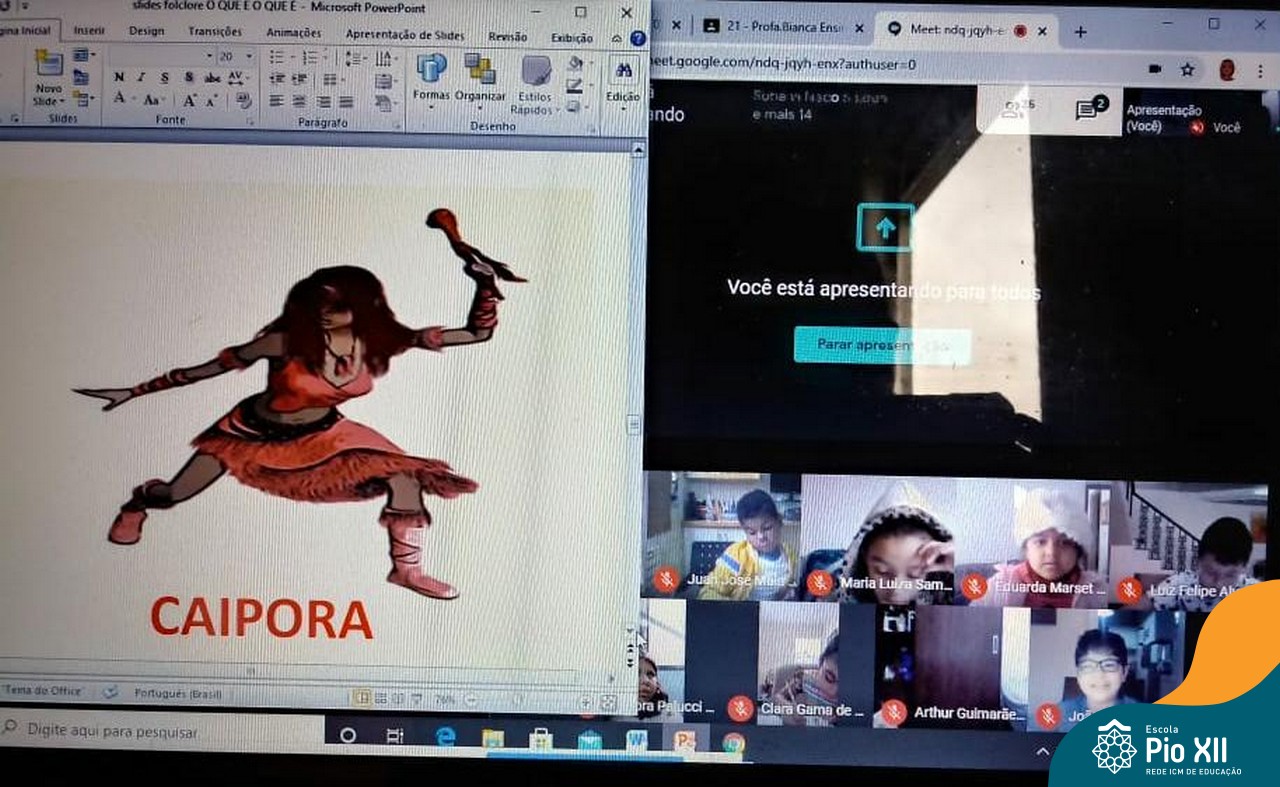Viewport: 1280px width, 787px height.
Task: Click the Cortana circle taskbar icon
Action: 348,735
